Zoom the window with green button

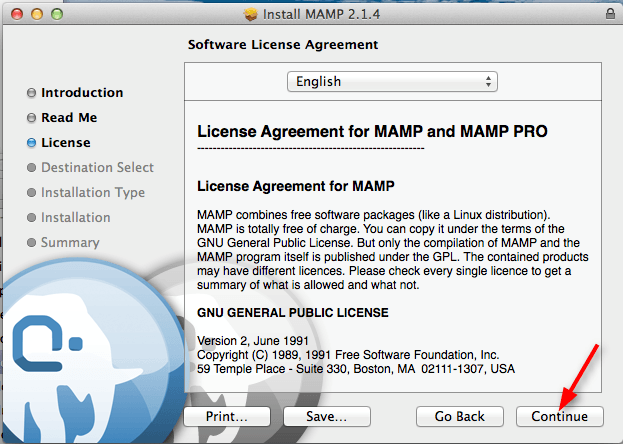click(57, 14)
